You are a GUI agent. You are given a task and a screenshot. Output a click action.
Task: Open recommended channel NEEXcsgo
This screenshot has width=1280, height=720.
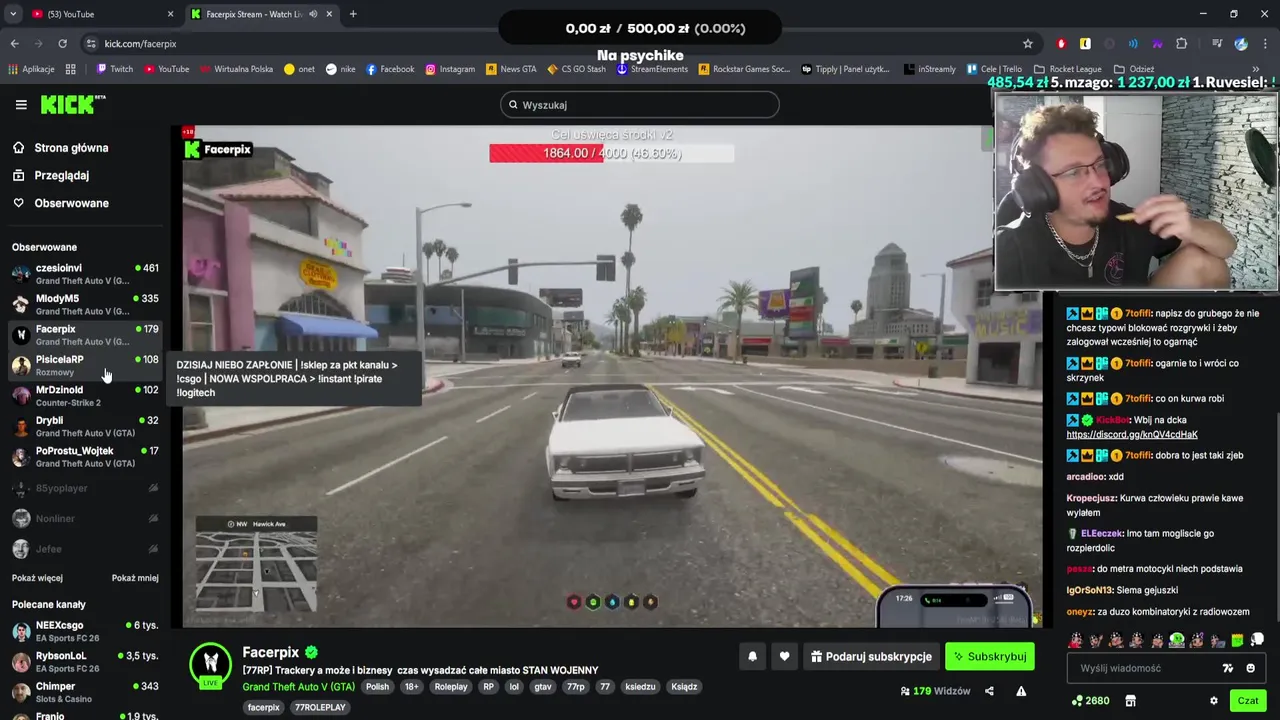pyautogui.click(x=85, y=631)
